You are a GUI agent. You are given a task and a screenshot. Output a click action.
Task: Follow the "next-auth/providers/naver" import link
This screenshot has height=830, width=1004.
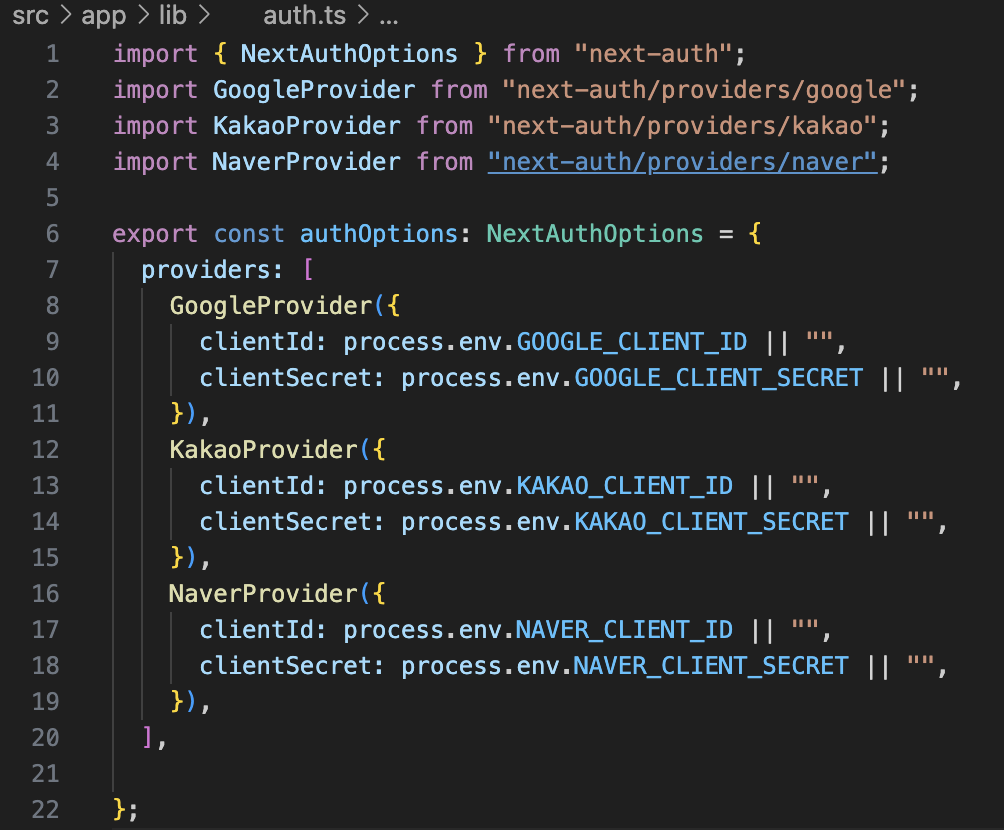point(682,162)
